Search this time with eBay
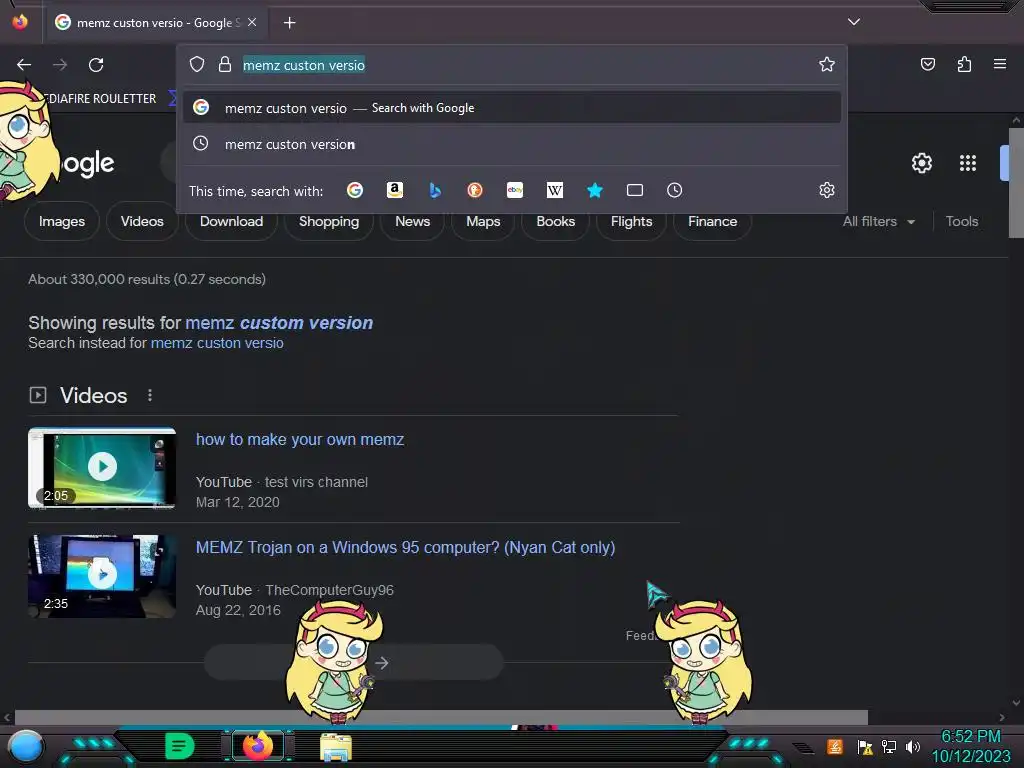Viewport: 1024px width, 768px height. tap(515, 190)
